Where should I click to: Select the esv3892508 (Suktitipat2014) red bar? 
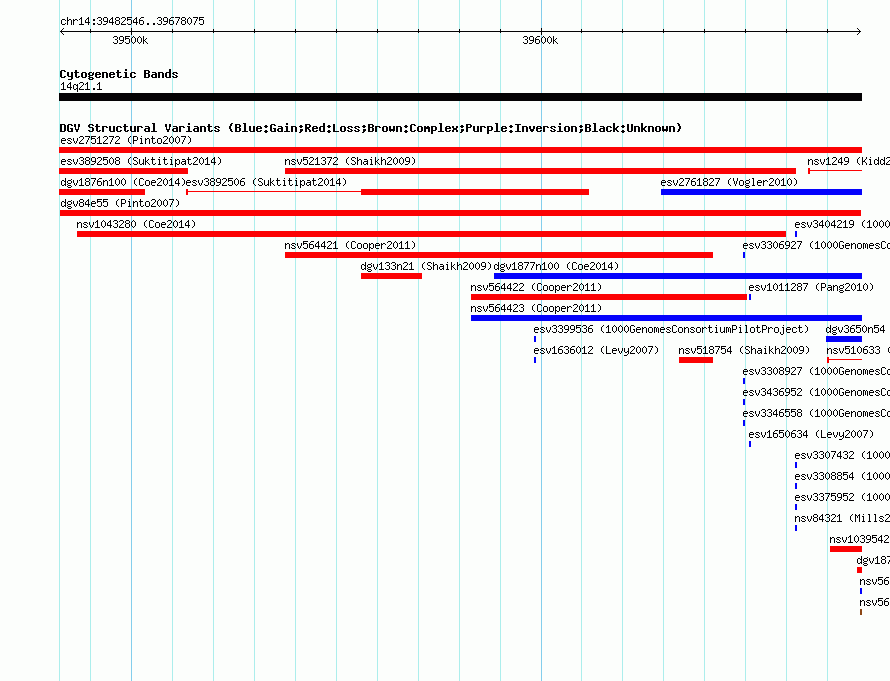click(x=124, y=171)
